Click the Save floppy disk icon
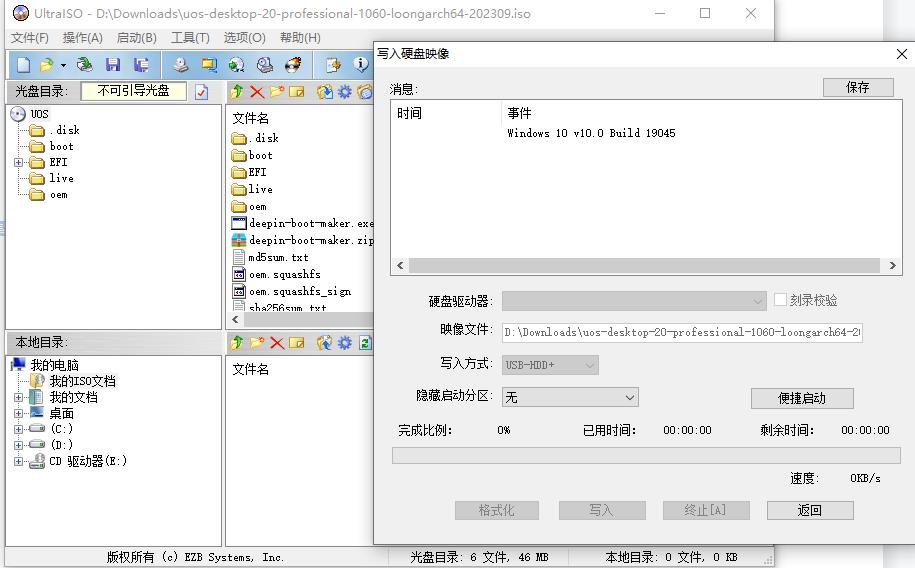Viewport: 915px width, 568px height. [113, 64]
